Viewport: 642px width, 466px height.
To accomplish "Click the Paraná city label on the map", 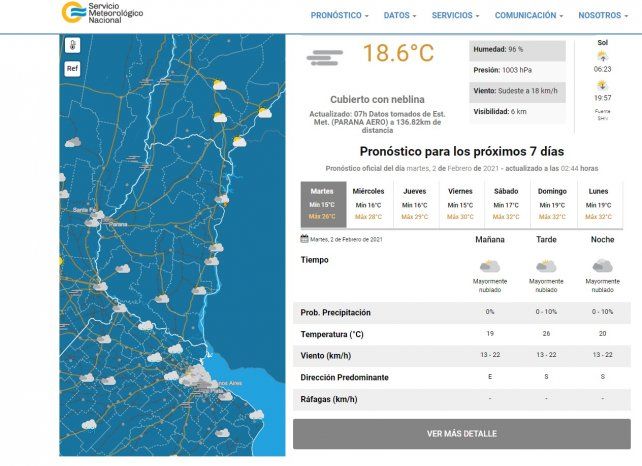I will 119,224.
